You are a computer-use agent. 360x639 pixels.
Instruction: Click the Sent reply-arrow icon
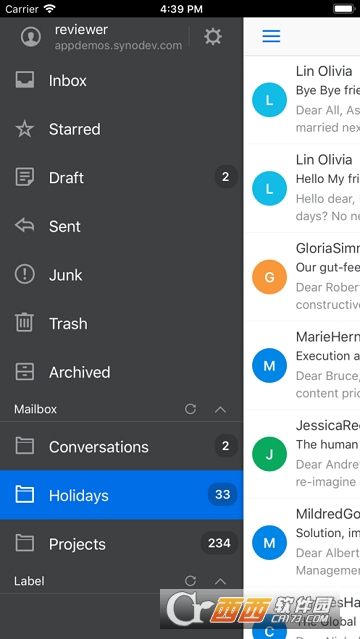tap(25, 225)
